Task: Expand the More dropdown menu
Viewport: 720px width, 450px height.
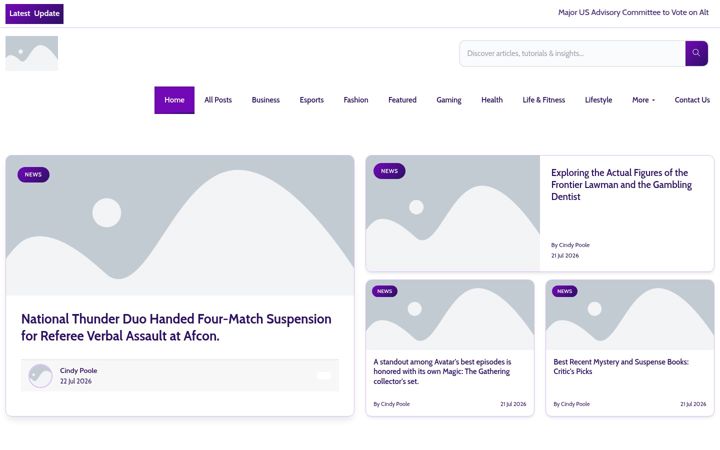Action: coord(643,100)
